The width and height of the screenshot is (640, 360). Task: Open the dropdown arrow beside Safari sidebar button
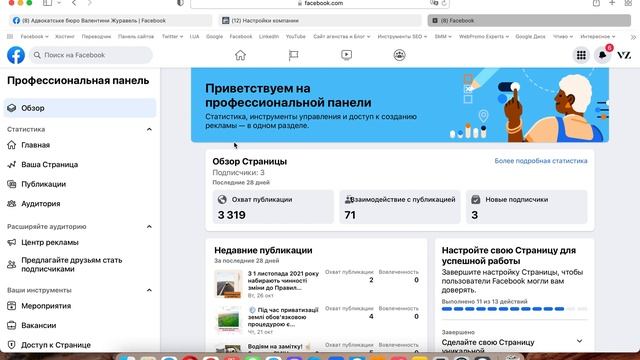(59, 3)
